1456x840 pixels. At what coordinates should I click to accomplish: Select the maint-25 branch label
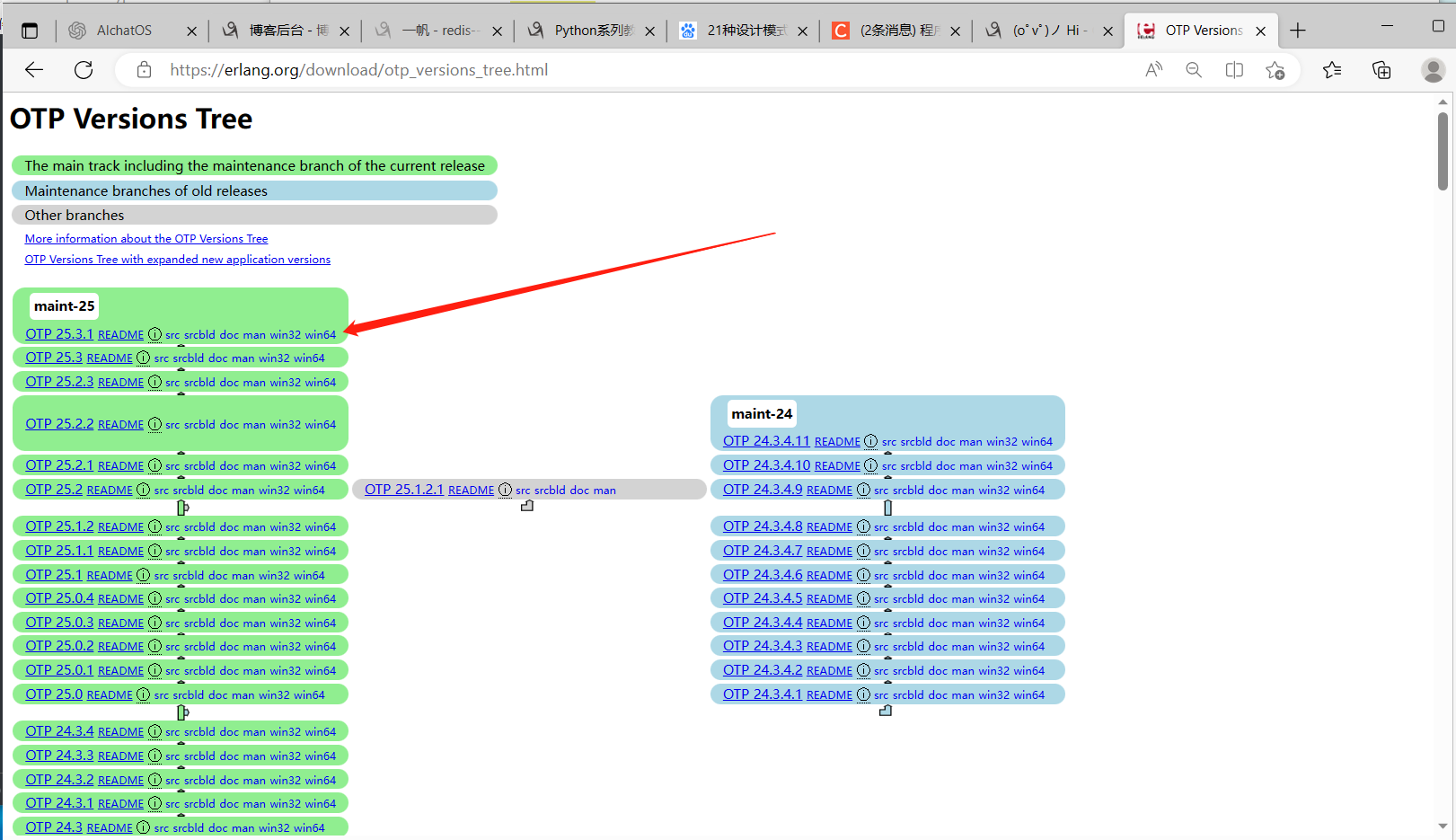65,305
